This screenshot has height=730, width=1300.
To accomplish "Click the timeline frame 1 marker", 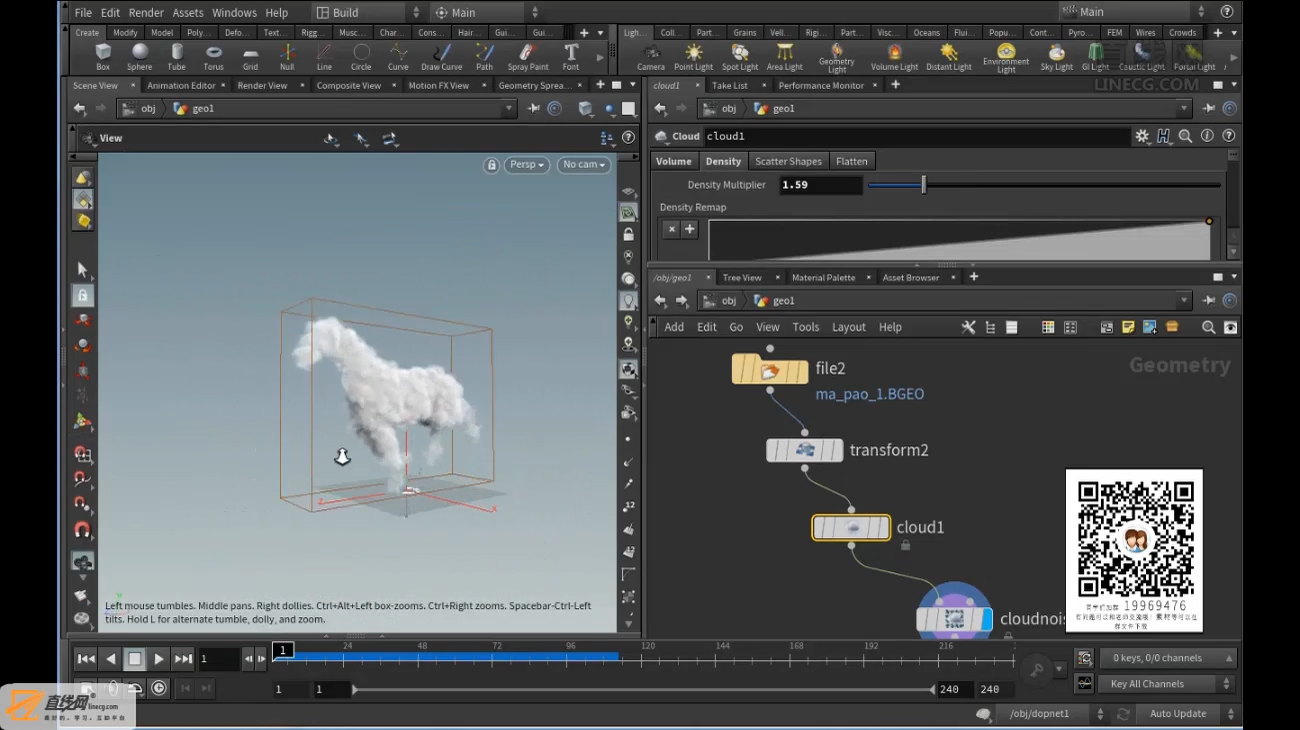I will [x=283, y=650].
